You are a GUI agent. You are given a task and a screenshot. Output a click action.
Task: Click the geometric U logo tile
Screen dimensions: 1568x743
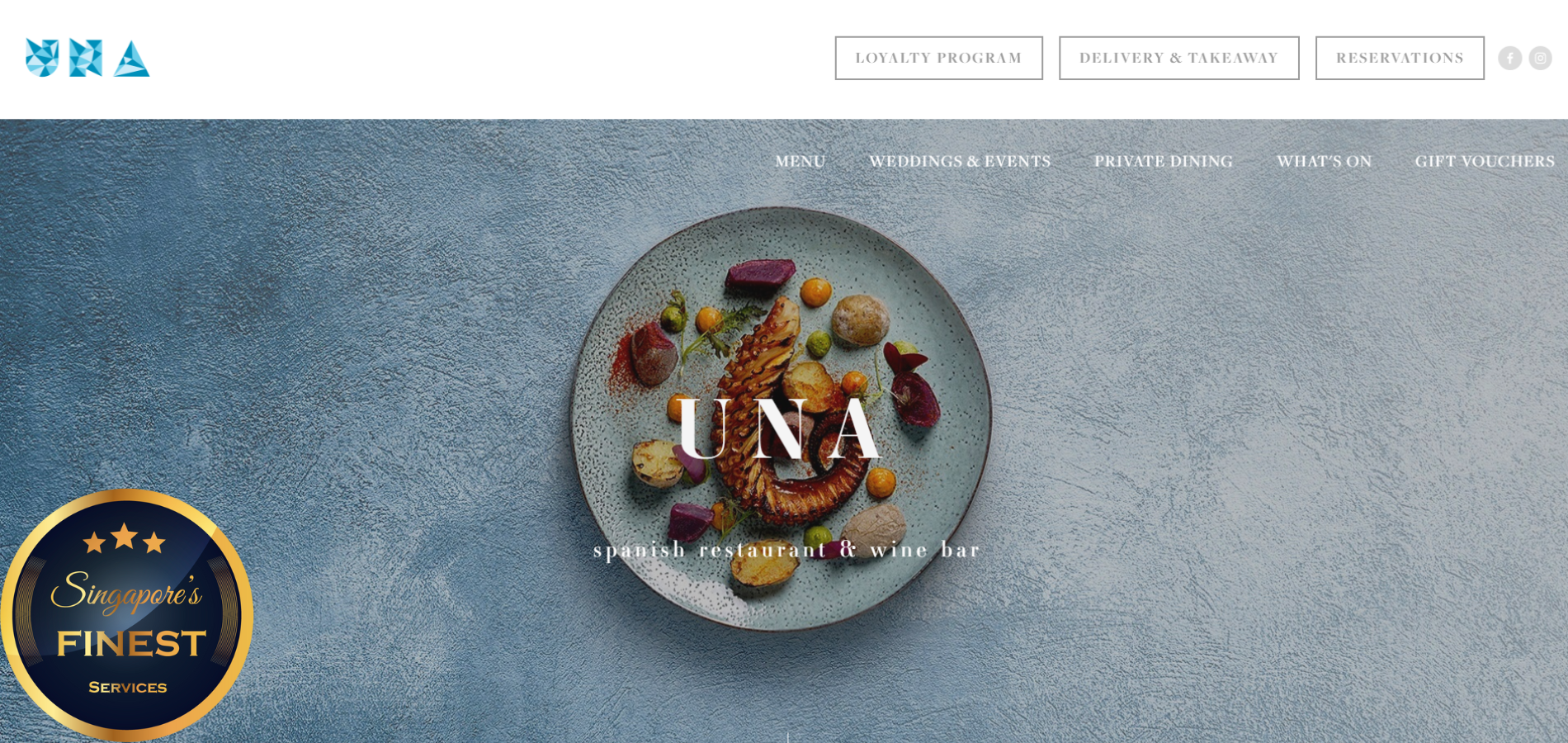tap(42, 58)
